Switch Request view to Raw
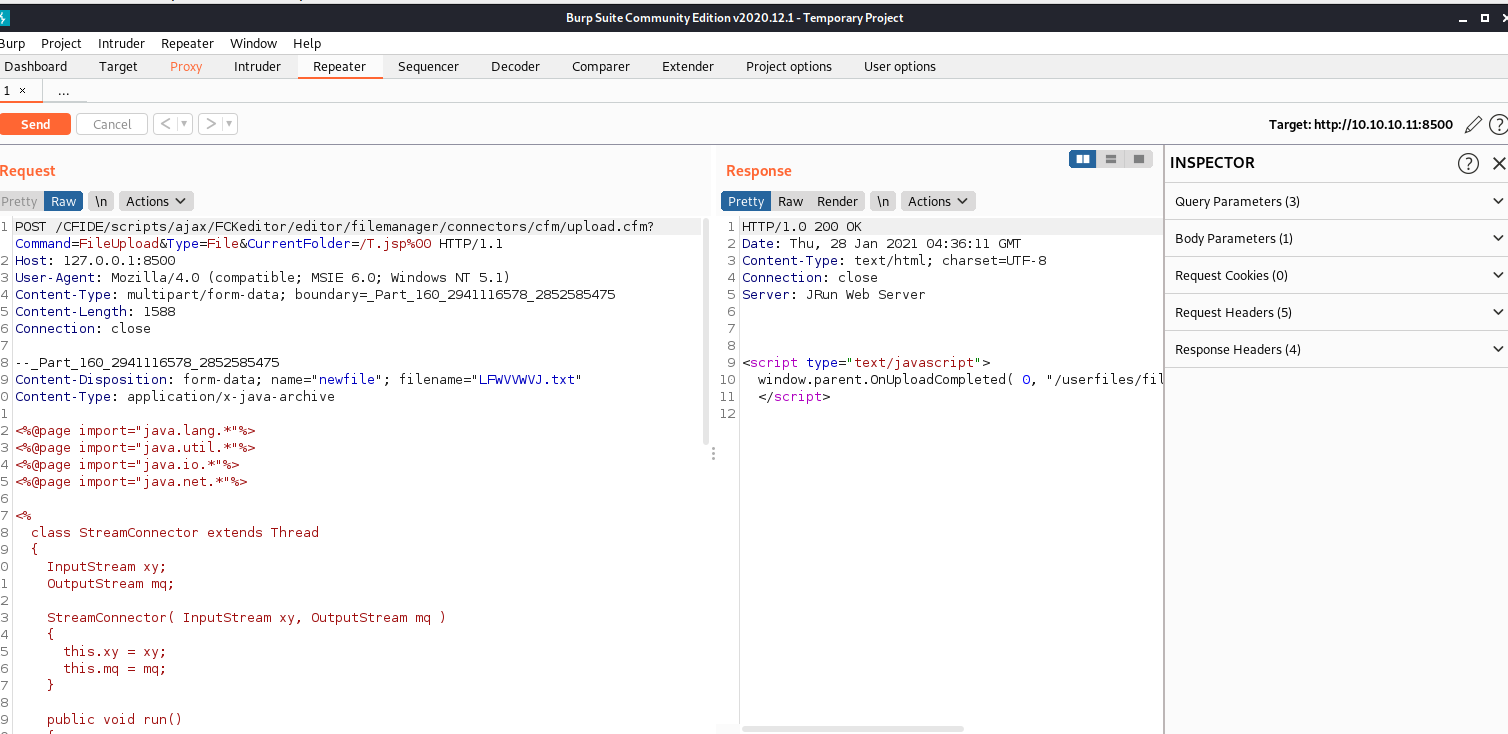This screenshot has height=734, width=1508. coord(64,201)
